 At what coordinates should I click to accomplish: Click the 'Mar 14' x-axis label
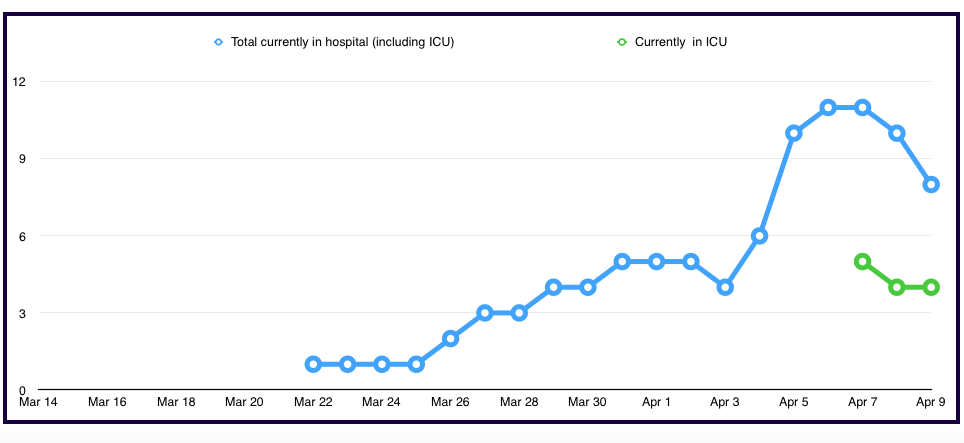[38, 402]
